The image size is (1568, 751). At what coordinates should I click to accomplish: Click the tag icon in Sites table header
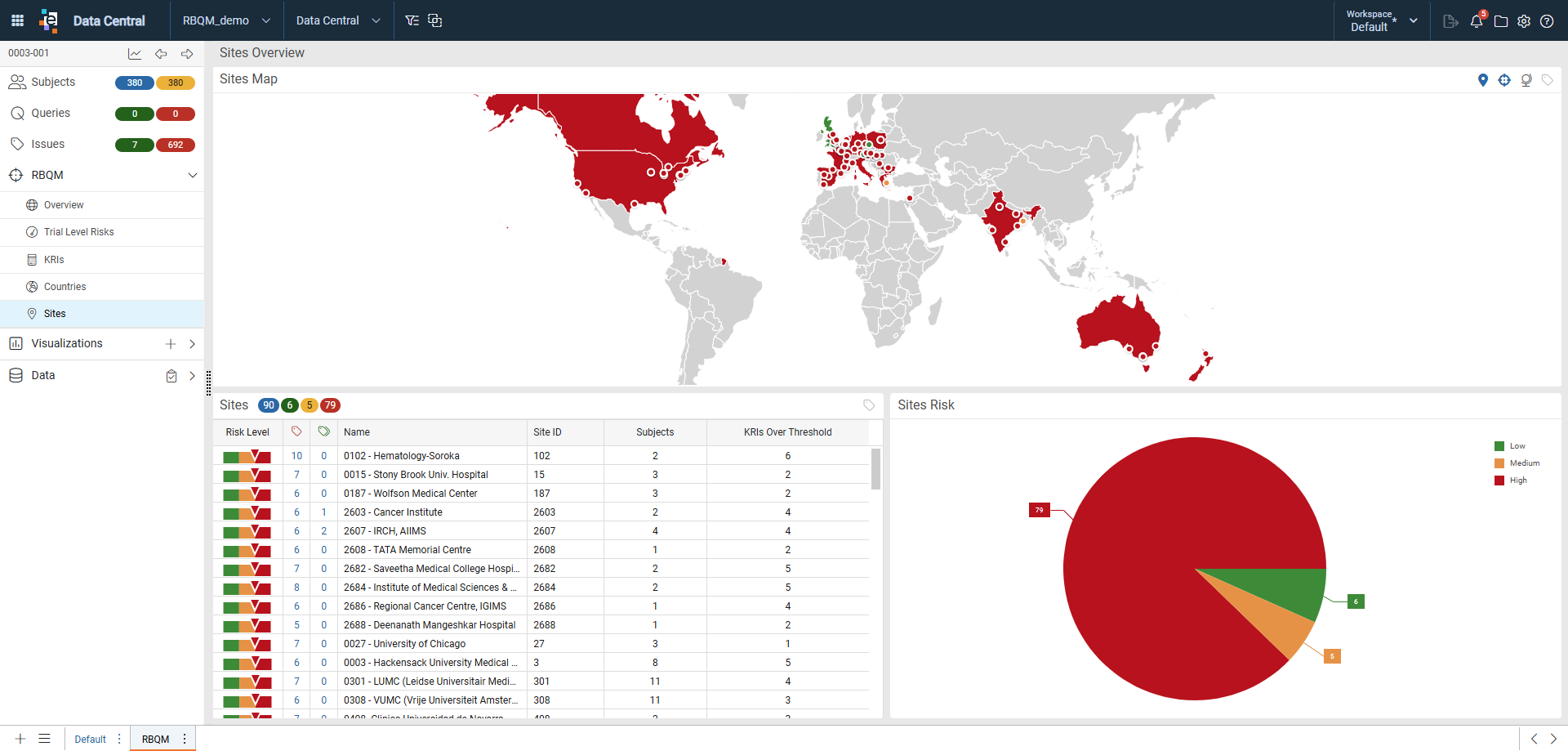tap(869, 405)
